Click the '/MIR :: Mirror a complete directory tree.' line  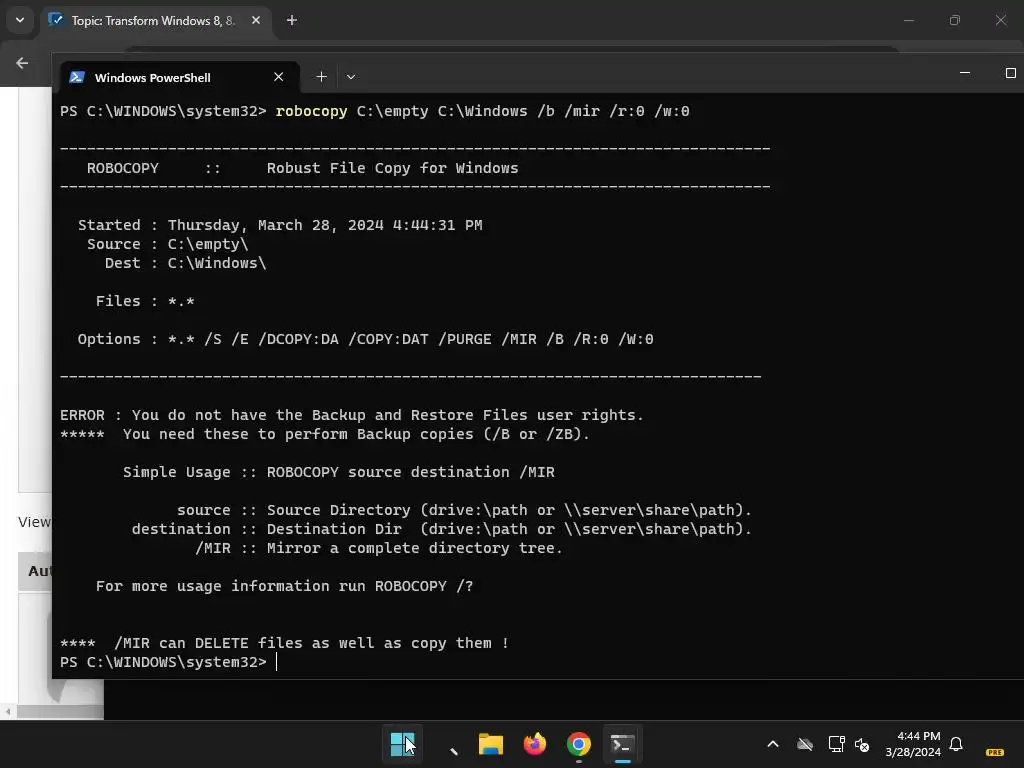pyautogui.click(x=379, y=548)
